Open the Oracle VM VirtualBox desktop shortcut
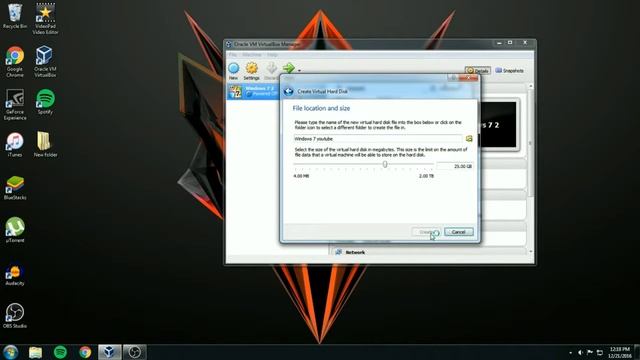Screen dimensions: 640x360 45,62
